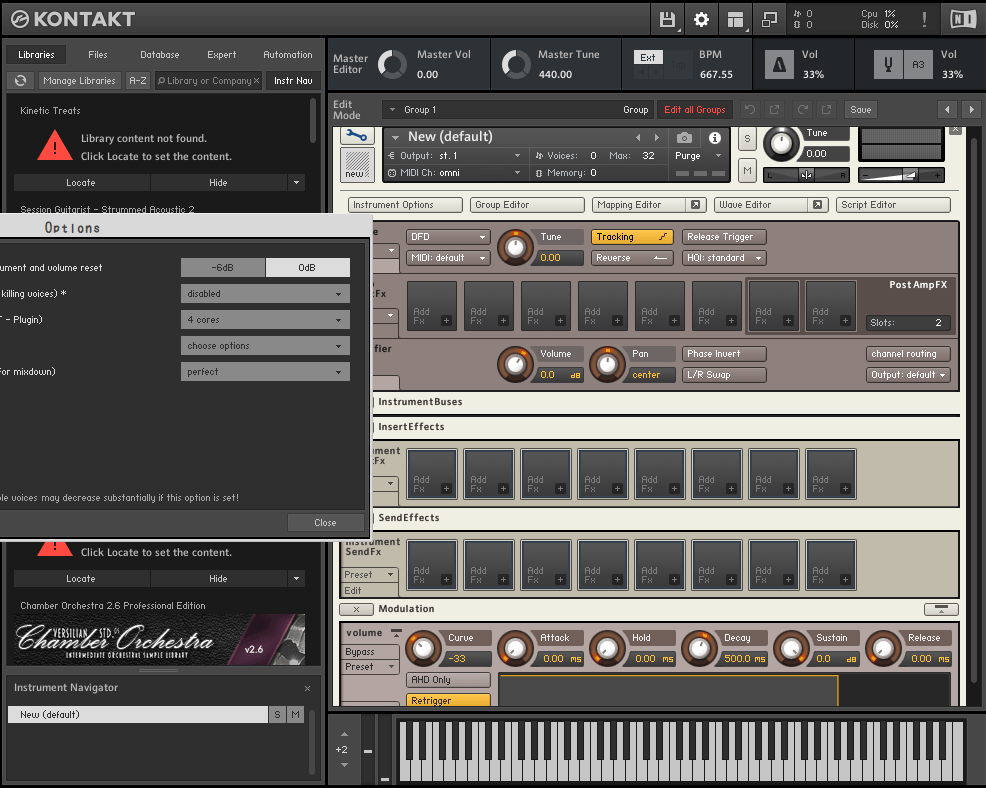Toggle the Tracking button

click(x=632, y=237)
